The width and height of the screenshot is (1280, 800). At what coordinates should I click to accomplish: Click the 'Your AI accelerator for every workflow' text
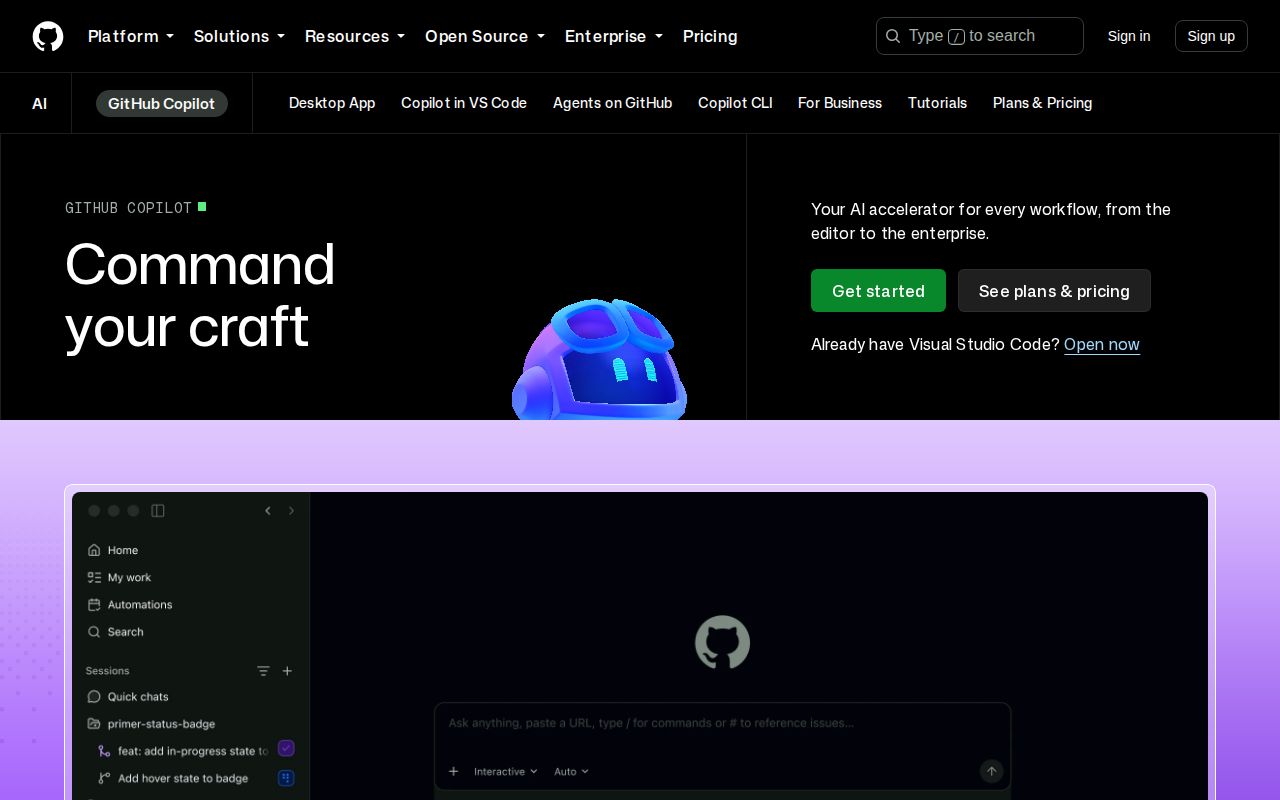[x=991, y=221]
